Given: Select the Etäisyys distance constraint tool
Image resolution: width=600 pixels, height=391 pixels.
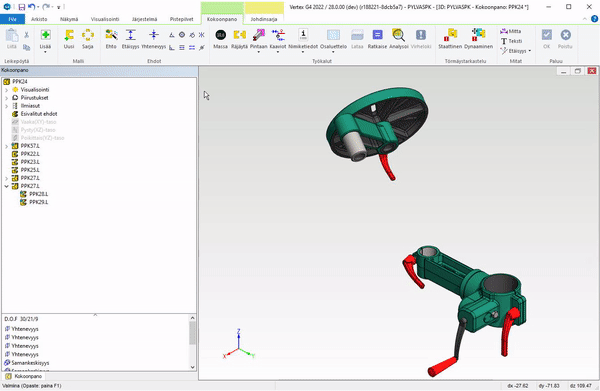Looking at the screenshot, I should 130,35.
